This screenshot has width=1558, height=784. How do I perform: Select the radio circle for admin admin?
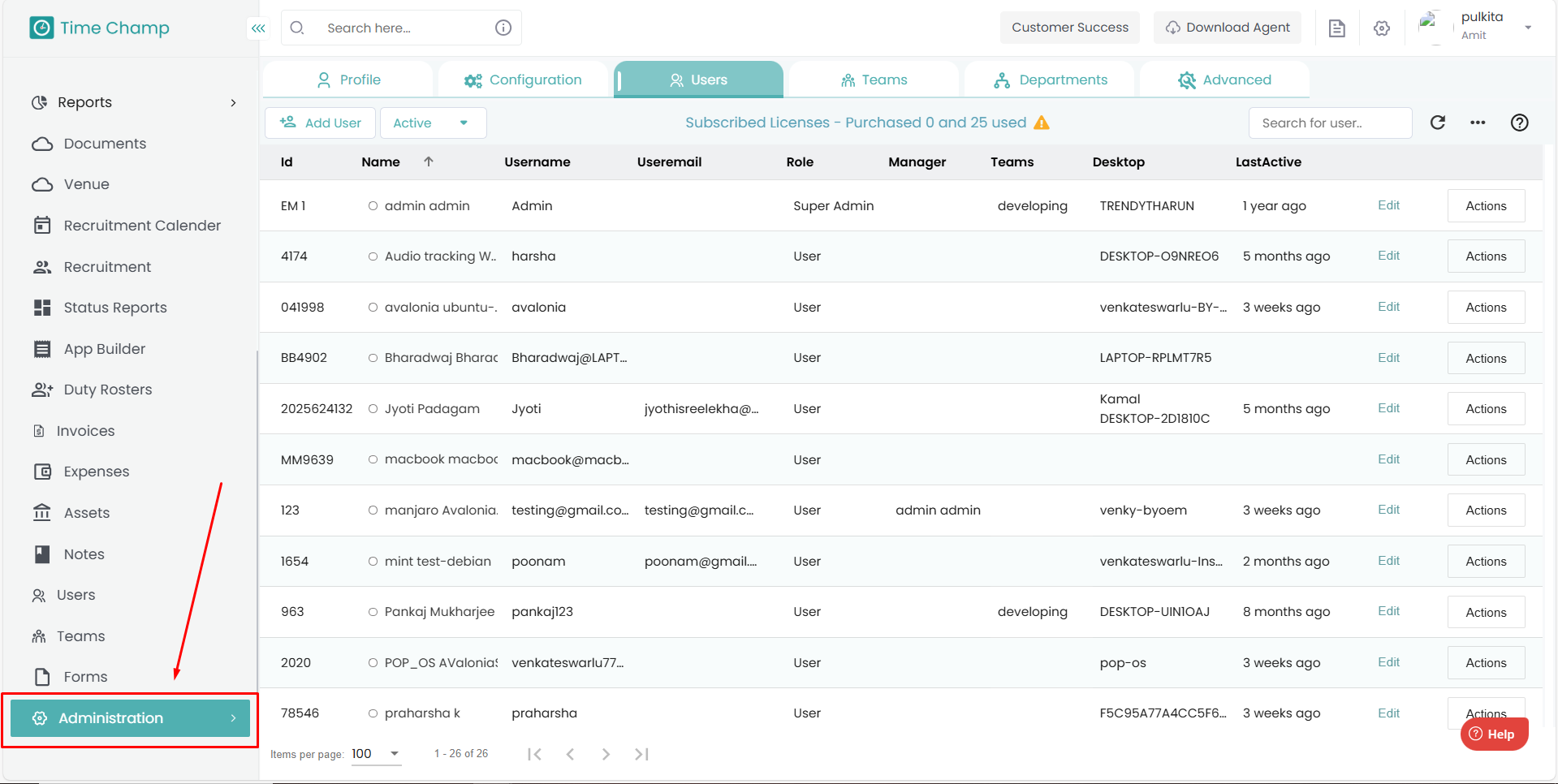point(373,206)
